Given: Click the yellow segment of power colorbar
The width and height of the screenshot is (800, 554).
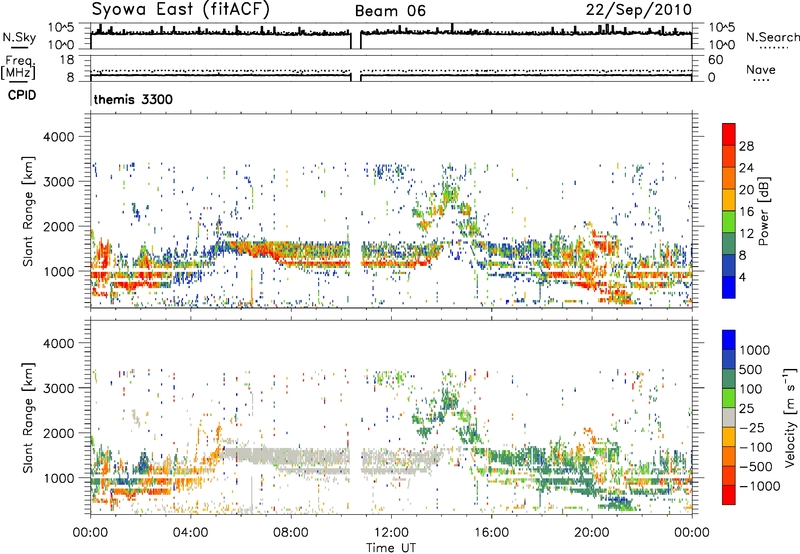Looking at the screenshot, I should pyautogui.click(x=729, y=199).
